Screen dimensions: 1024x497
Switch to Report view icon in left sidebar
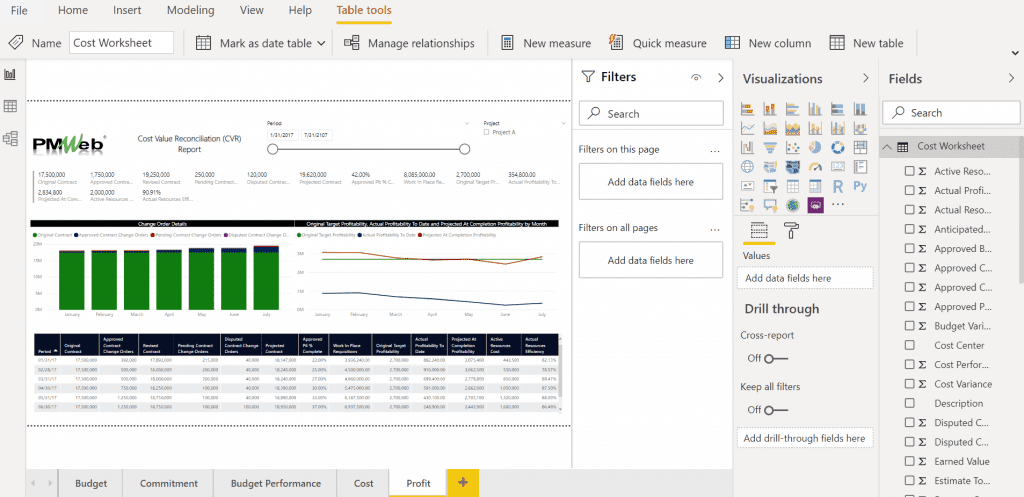click(10, 75)
